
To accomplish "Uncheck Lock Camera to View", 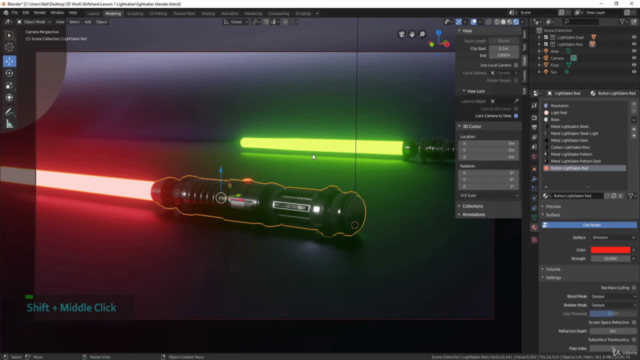I will [516, 116].
